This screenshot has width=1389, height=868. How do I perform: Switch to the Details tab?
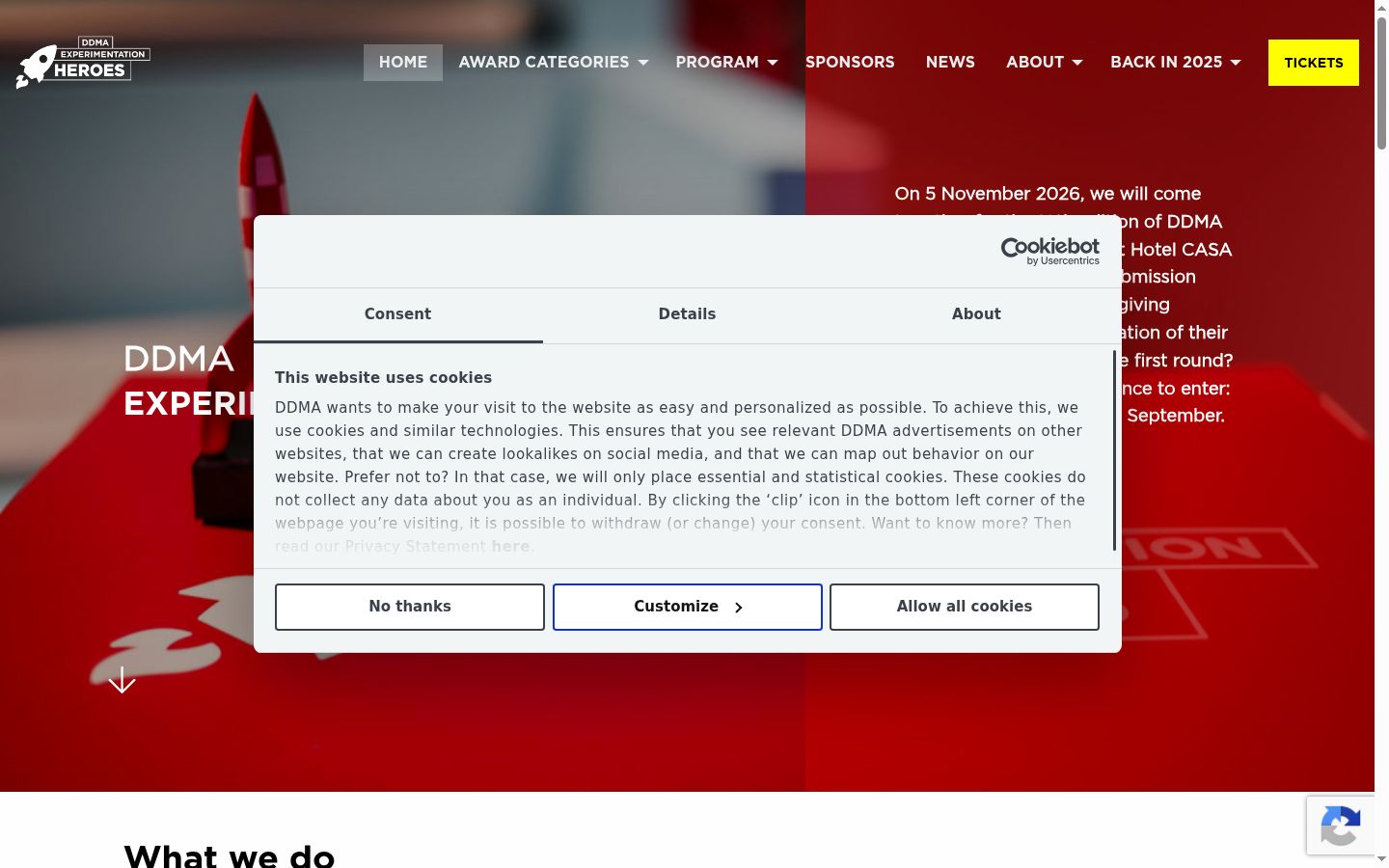pos(687,314)
